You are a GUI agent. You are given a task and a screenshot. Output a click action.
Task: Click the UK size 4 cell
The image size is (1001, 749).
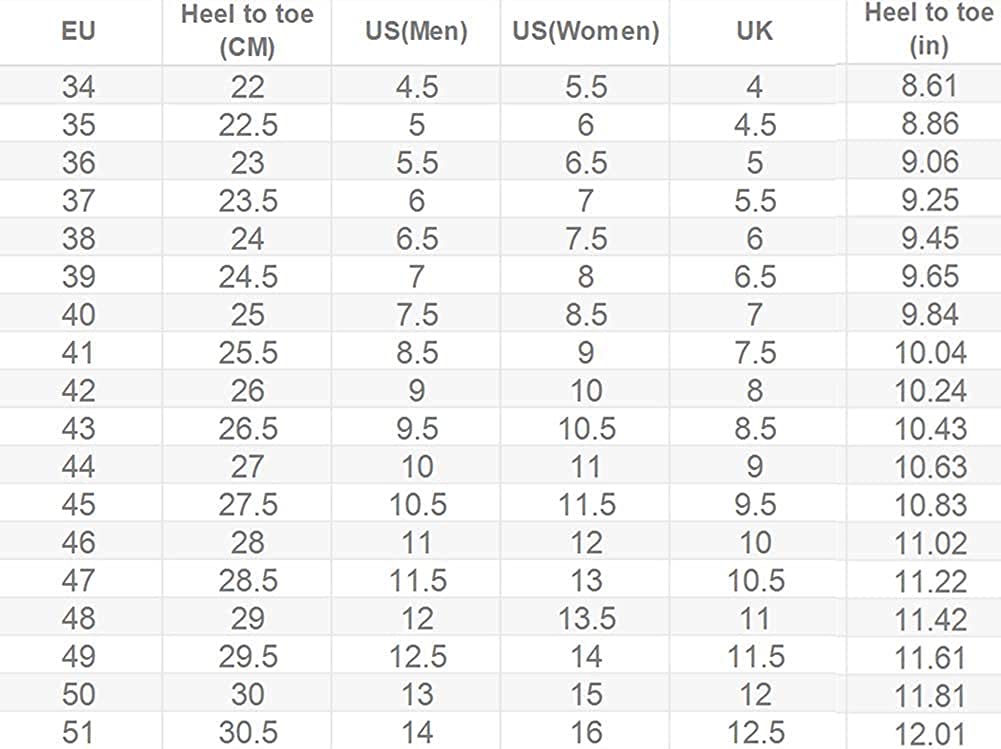(x=755, y=86)
